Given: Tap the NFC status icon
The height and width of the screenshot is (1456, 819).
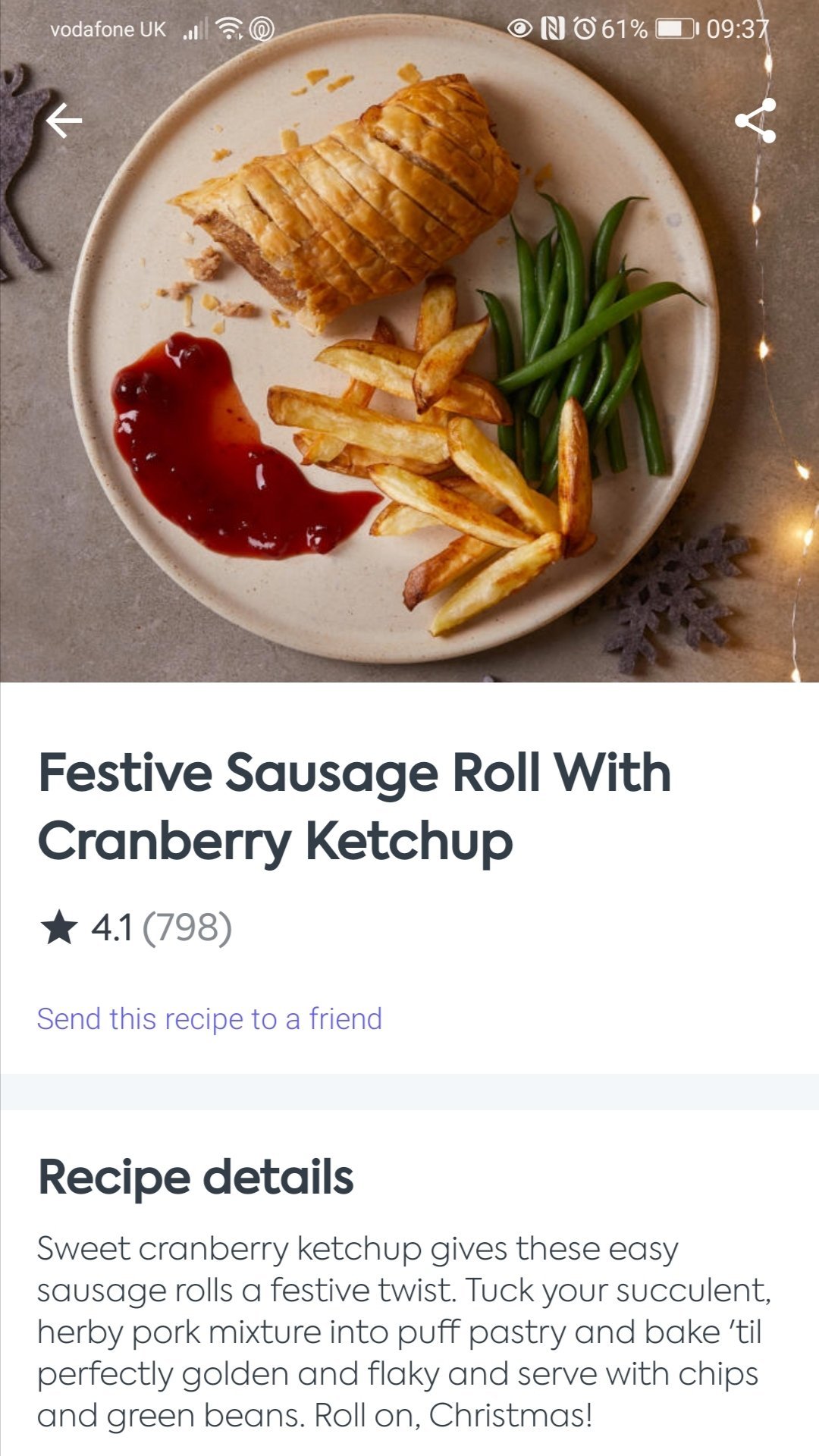Looking at the screenshot, I should [x=553, y=30].
